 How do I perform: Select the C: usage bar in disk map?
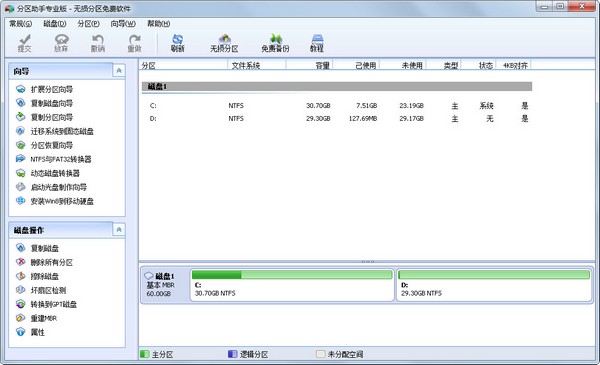tap(292, 275)
